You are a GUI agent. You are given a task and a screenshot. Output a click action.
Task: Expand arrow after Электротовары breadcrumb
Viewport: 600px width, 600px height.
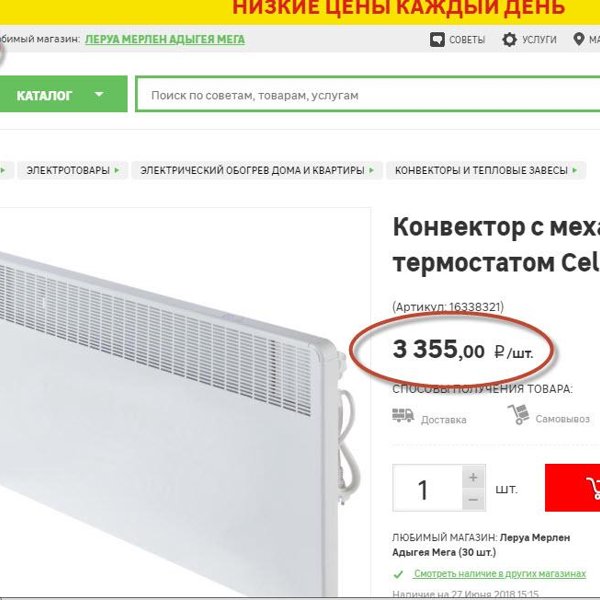117,170
